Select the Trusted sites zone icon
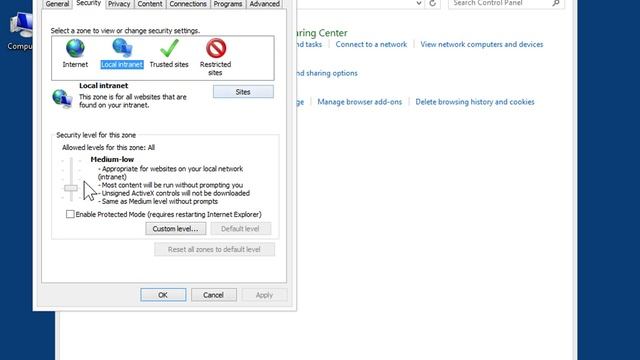This screenshot has height=360, width=640. click(x=169, y=49)
